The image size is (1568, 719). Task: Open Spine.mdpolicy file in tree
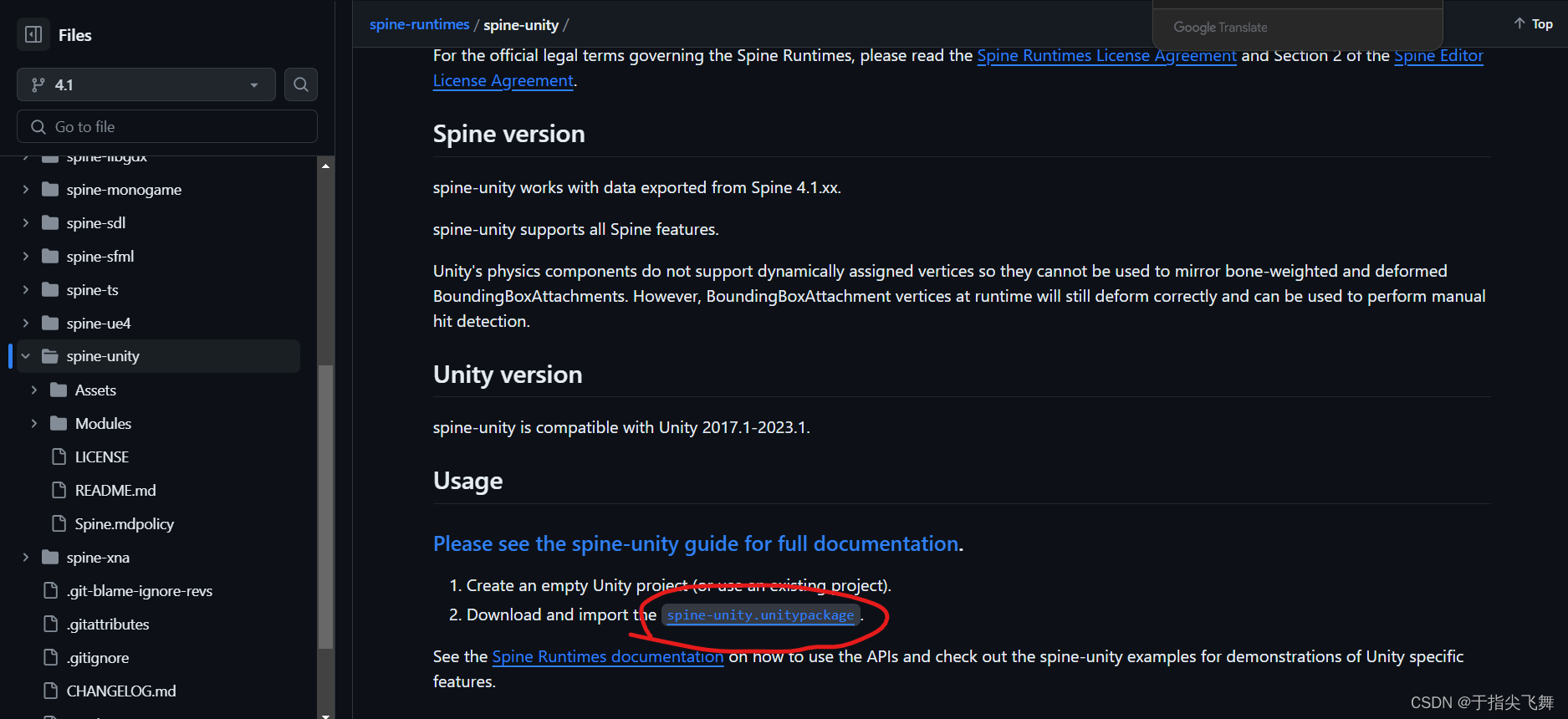125,524
